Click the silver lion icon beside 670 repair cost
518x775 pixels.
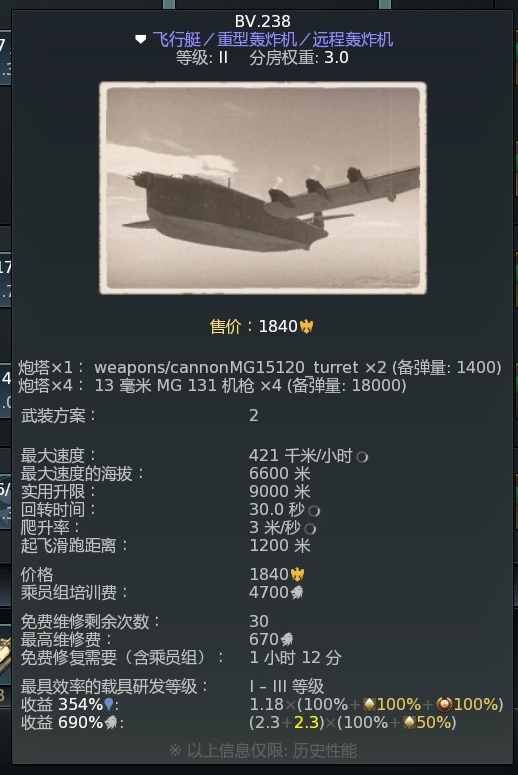click(287, 640)
